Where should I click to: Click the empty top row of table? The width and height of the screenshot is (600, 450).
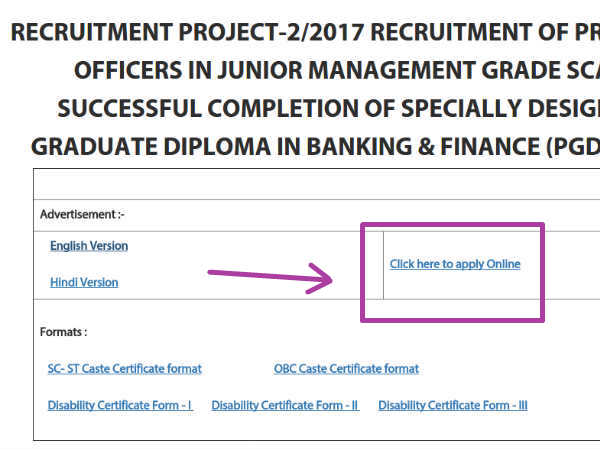(x=317, y=184)
